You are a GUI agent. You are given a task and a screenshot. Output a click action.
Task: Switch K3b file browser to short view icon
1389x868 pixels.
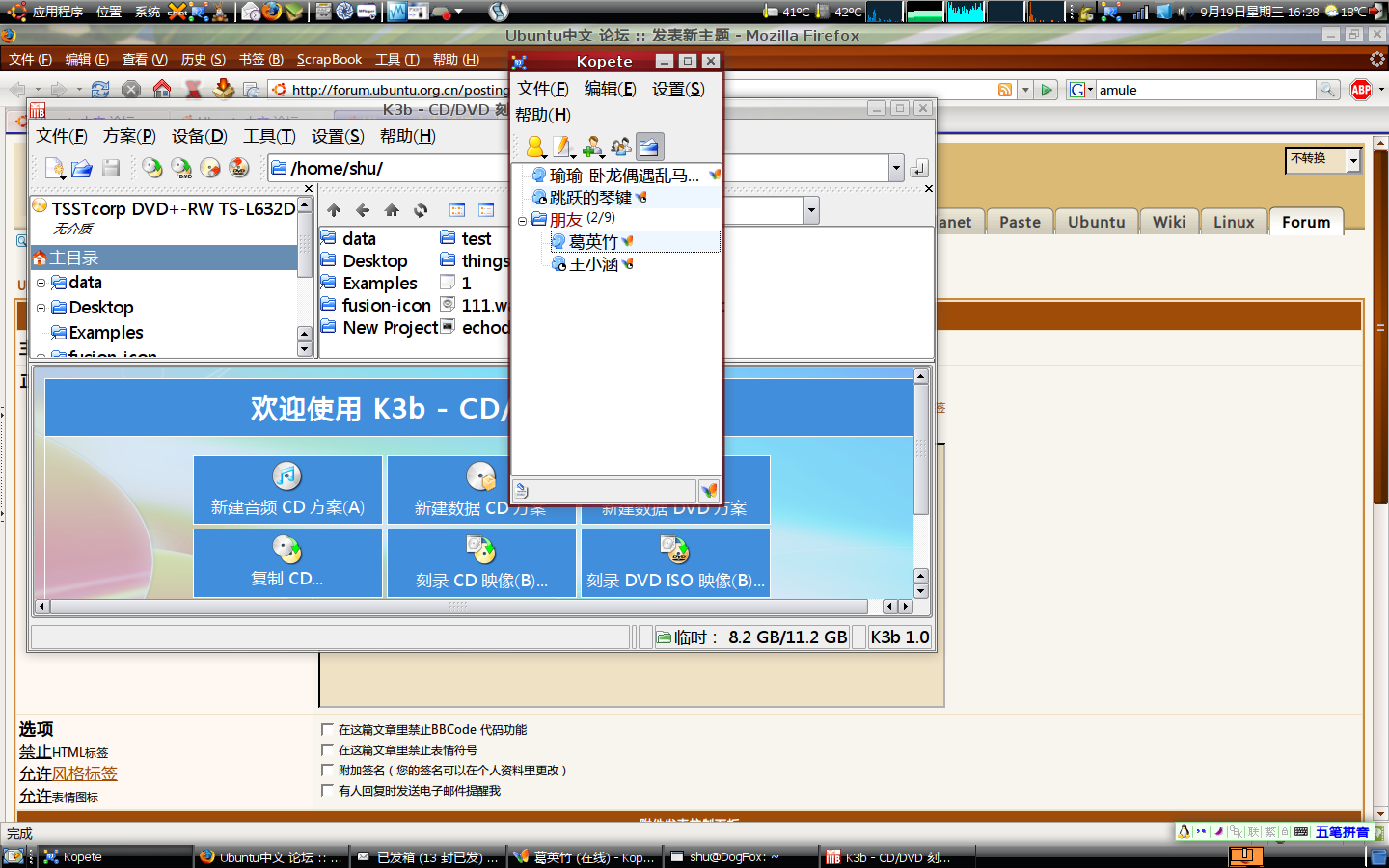coord(457,210)
